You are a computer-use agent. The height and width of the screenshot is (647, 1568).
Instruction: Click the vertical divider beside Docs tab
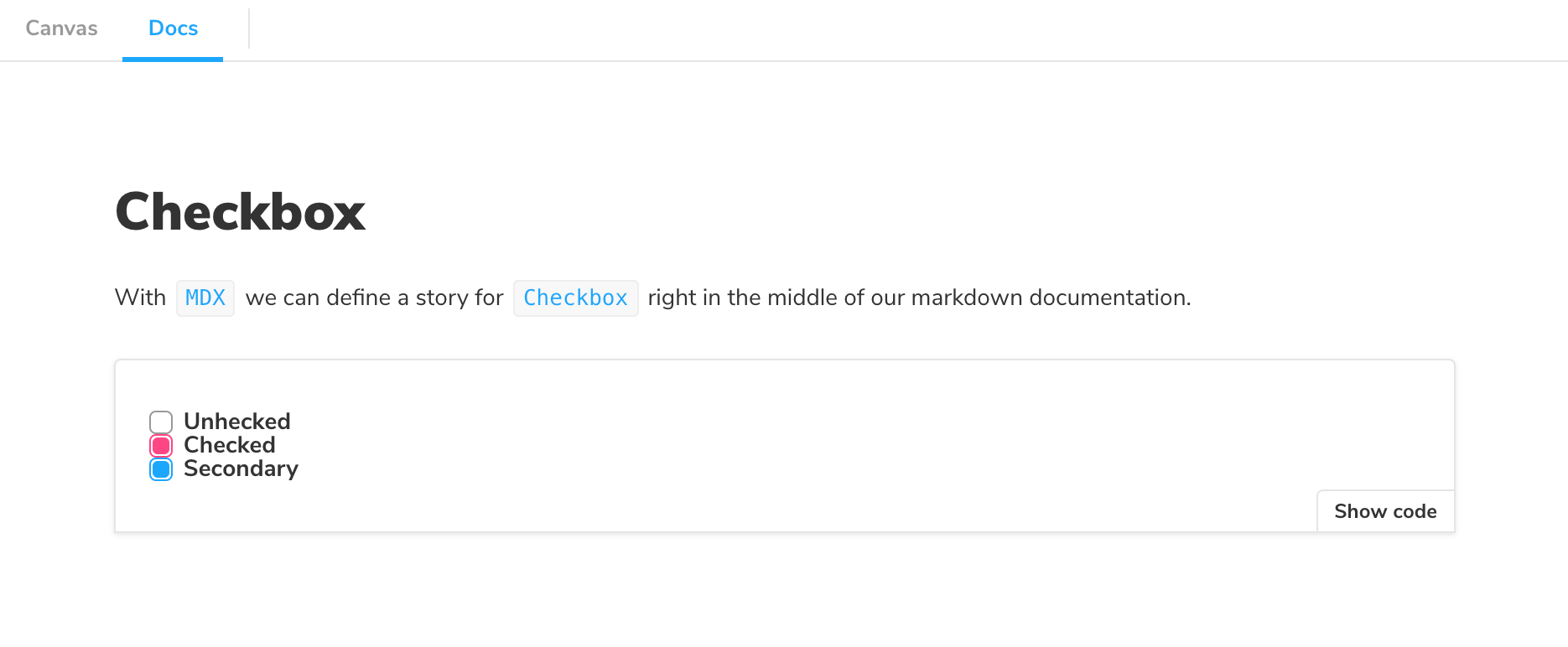coord(249,28)
